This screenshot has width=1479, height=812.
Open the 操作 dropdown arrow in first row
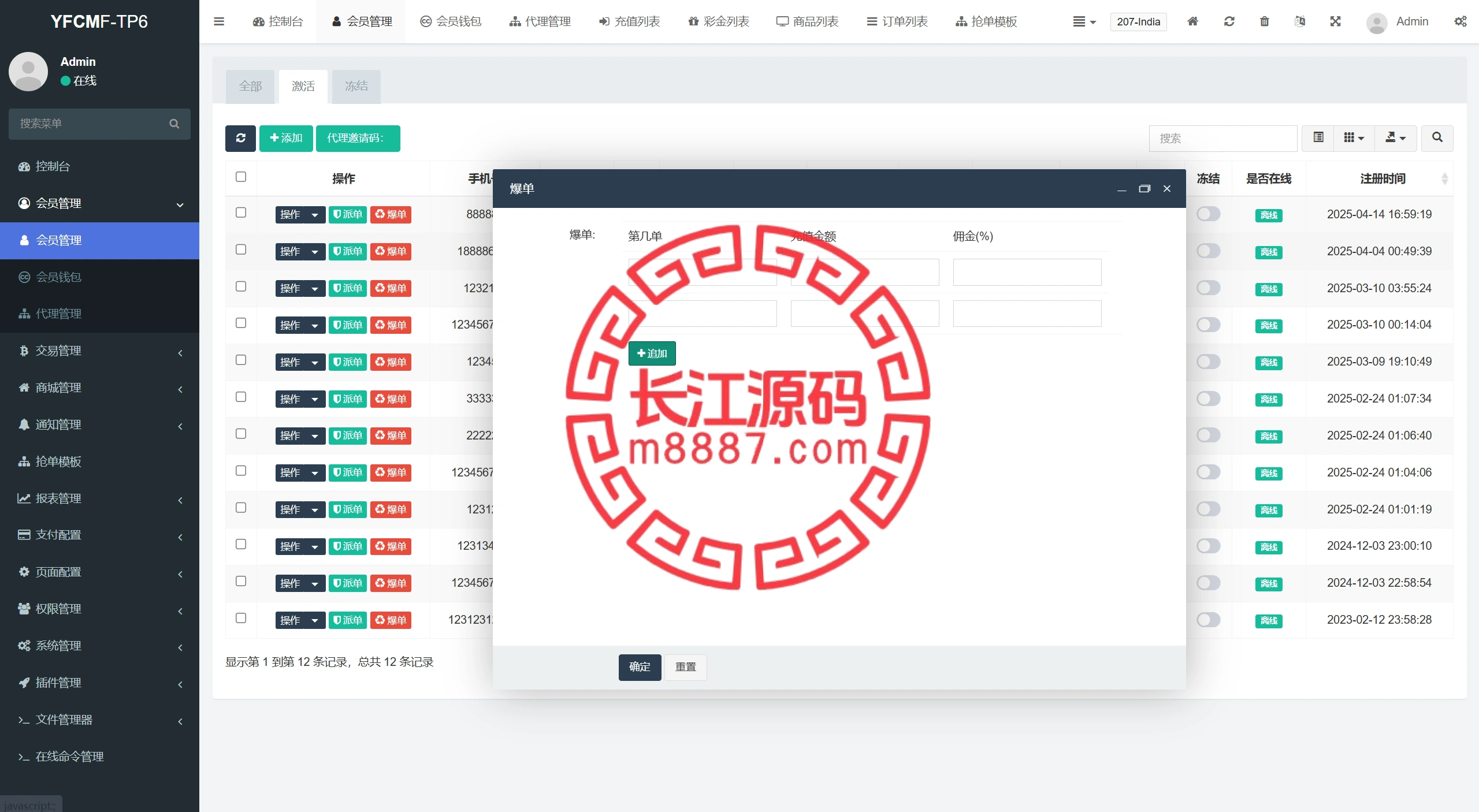click(x=315, y=215)
